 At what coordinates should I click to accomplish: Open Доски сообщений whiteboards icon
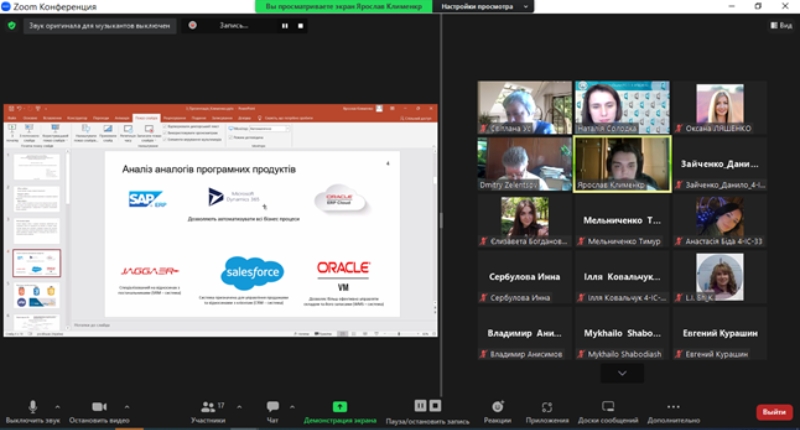coord(607,406)
